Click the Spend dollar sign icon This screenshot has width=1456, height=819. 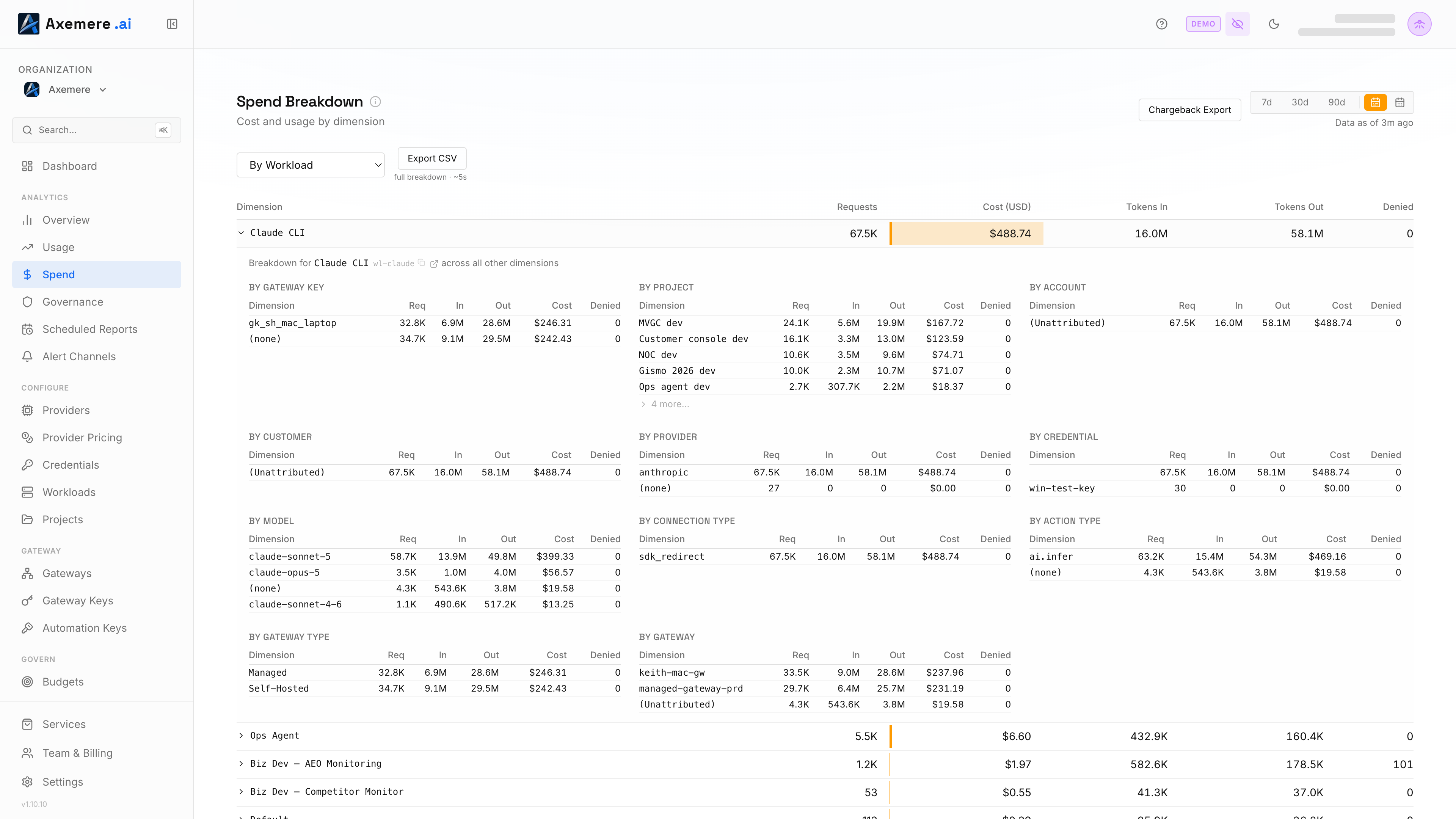tap(27, 275)
